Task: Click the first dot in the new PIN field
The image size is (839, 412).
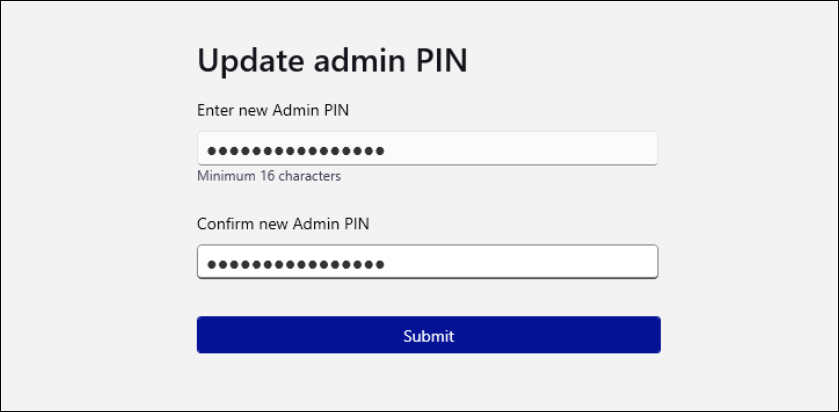Action: click(x=211, y=151)
